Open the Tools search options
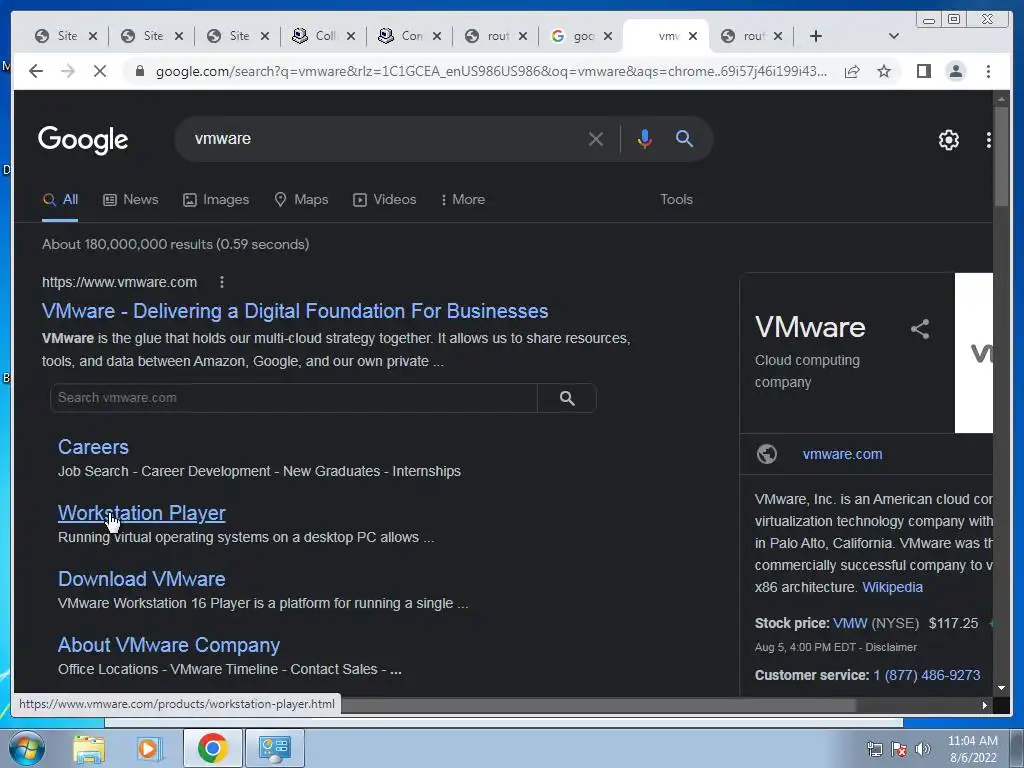 (x=676, y=199)
